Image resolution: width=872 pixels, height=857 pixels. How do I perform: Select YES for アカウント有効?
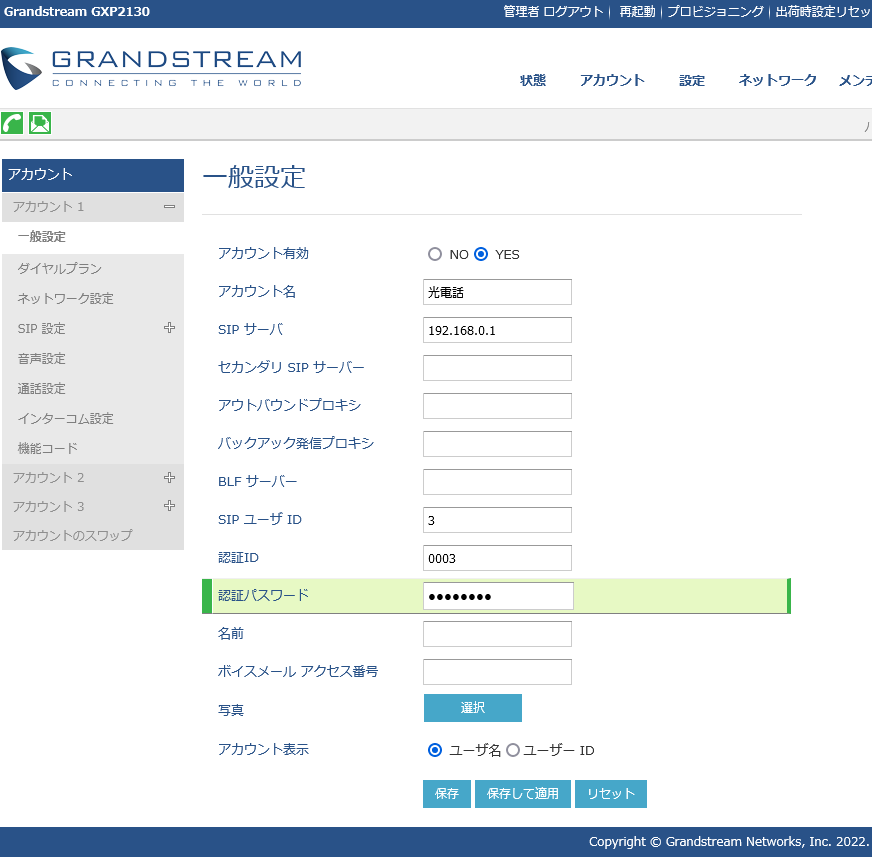pos(481,254)
